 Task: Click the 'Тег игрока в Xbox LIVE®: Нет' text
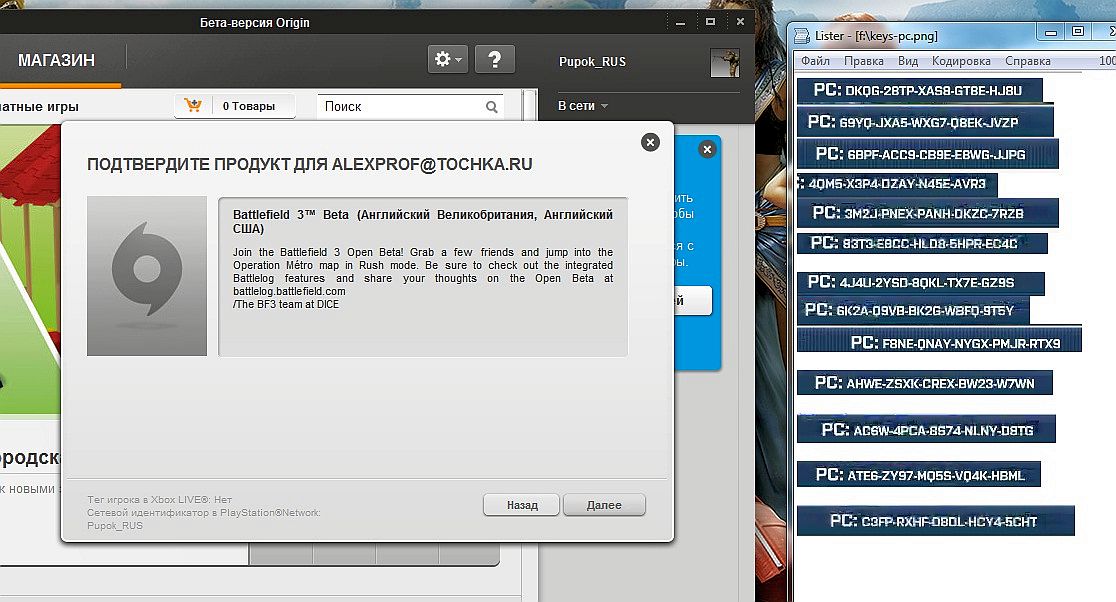coord(159,500)
